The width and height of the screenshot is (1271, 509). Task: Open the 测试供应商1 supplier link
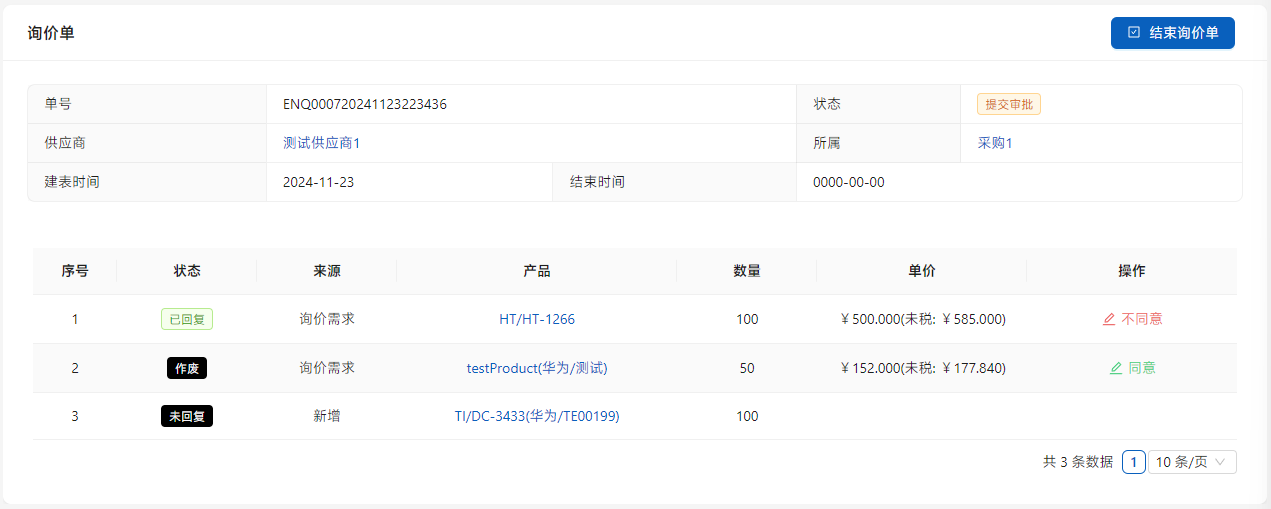coord(321,143)
